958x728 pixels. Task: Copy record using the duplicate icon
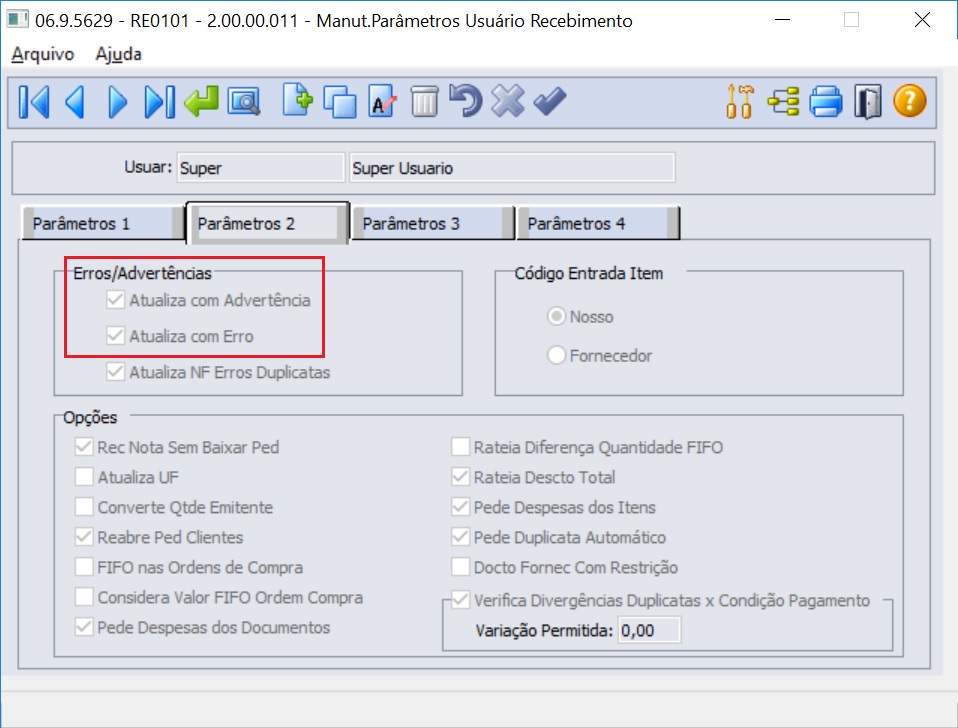coord(340,101)
